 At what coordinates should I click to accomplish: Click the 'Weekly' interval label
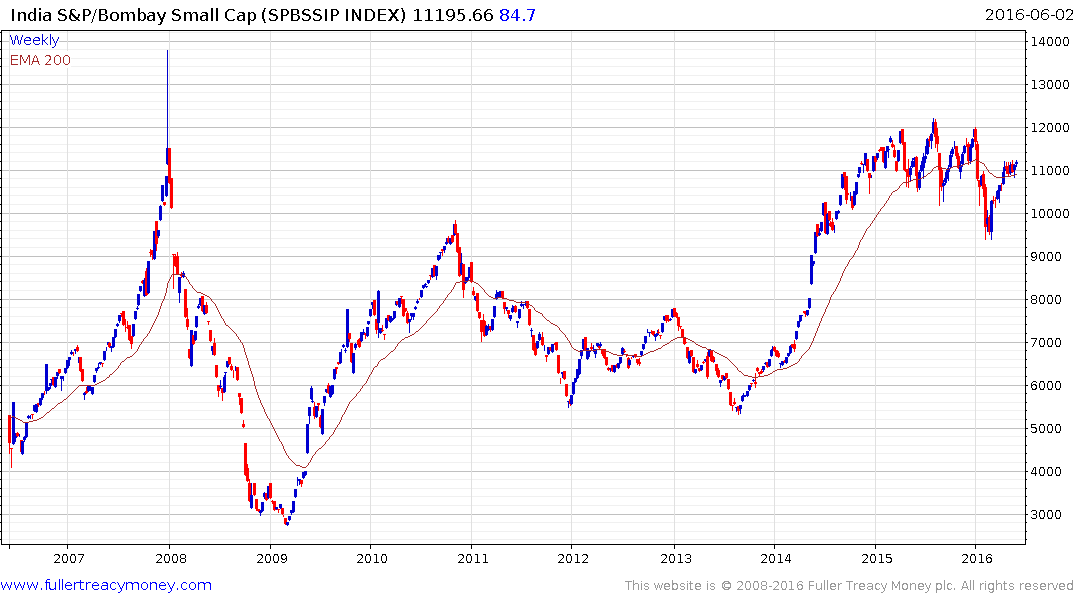tap(34, 40)
